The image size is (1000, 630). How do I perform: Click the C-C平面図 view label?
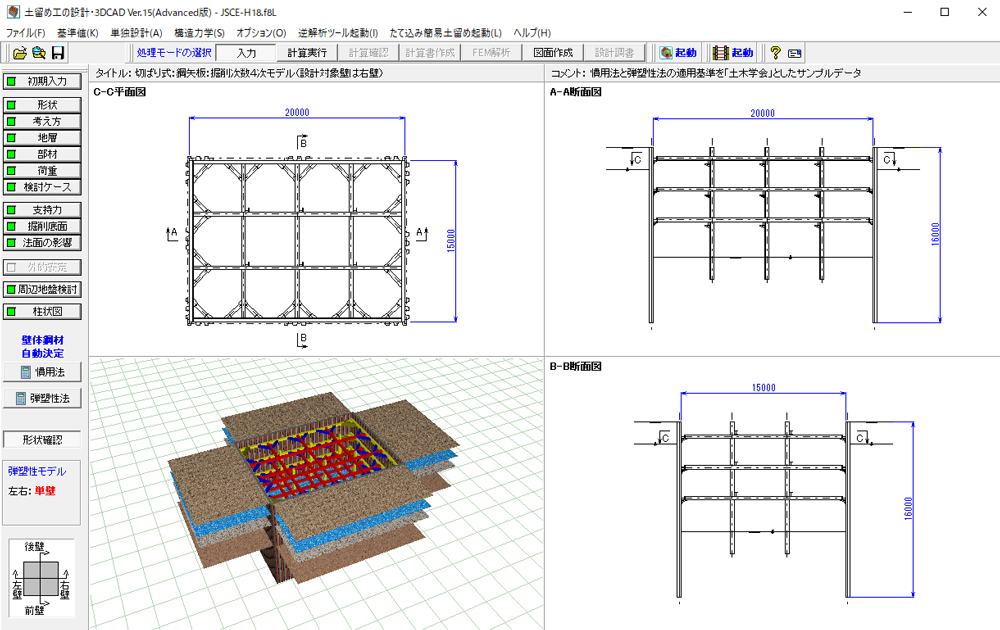120,92
